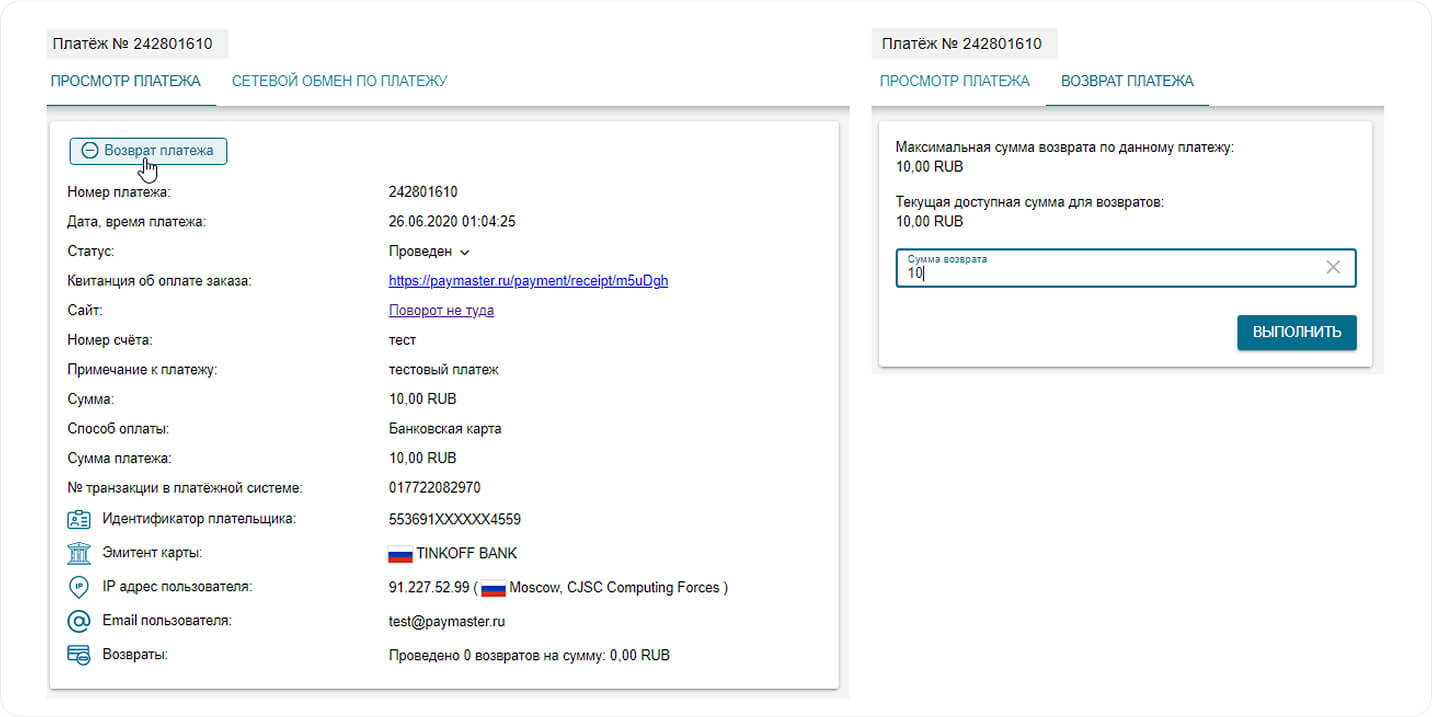Click the card issuer bank building icon
Image resolution: width=1432 pixels, height=717 pixels.
point(79,553)
